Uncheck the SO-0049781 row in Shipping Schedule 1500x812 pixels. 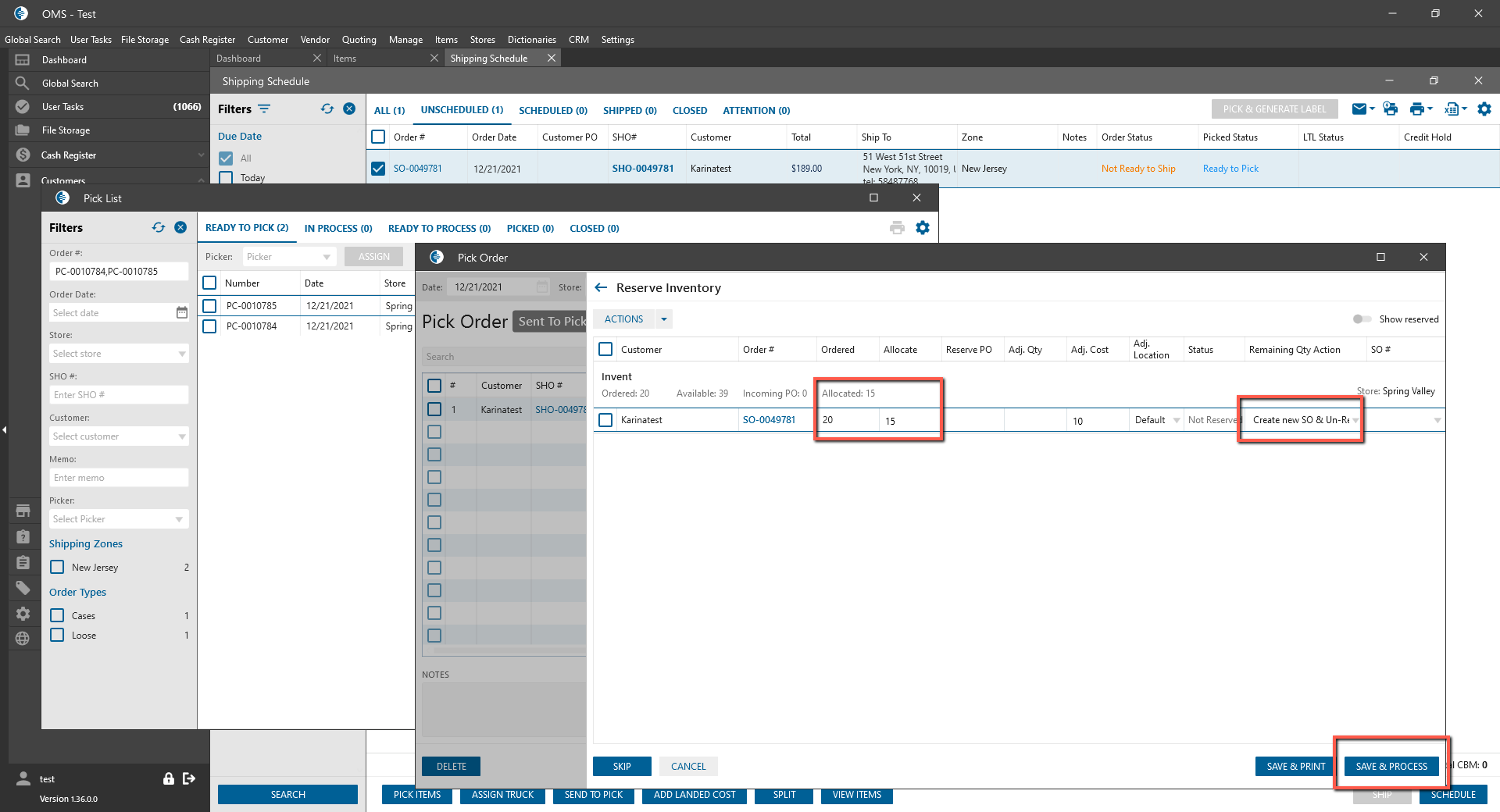pyautogui.click(x=378, y=169)
